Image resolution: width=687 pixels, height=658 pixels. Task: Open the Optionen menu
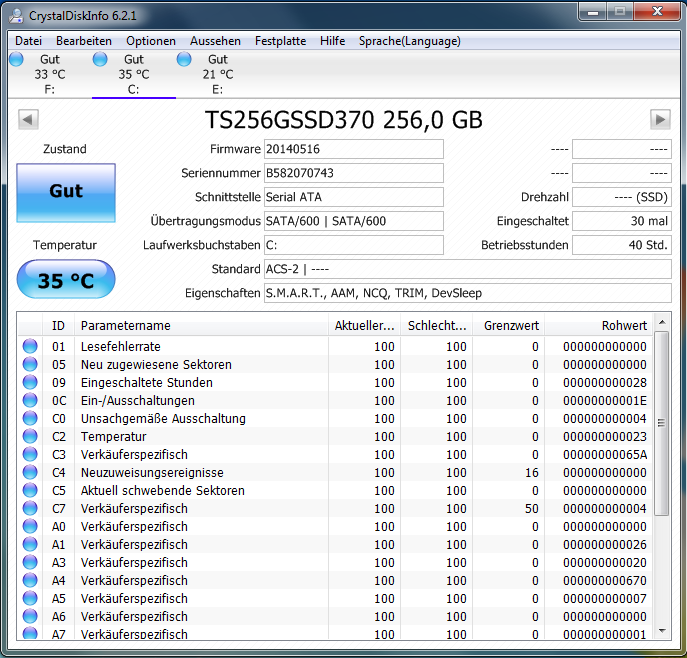151,41
